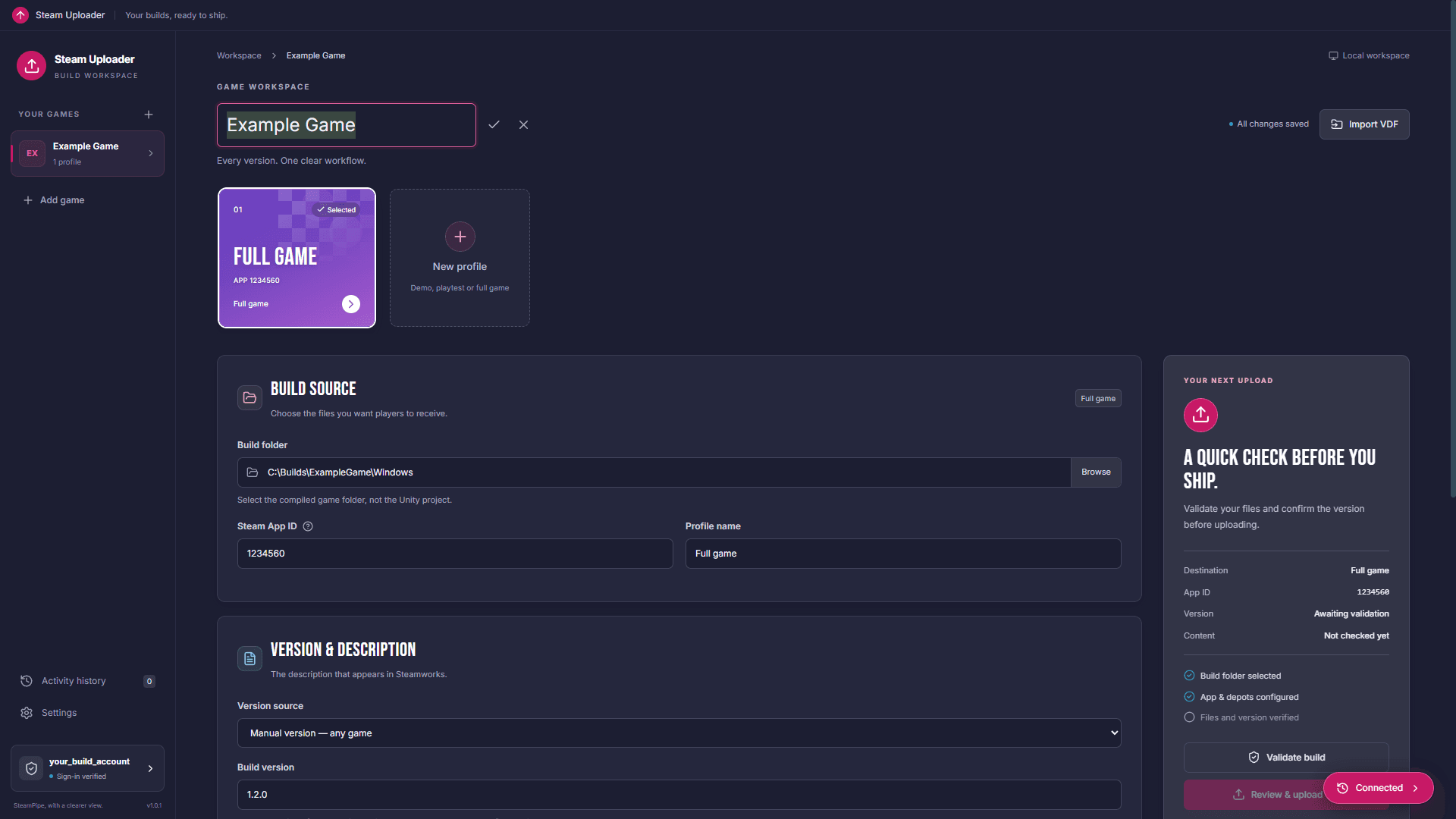Click the Selected badge on profile card
This screenshot has height=819, width=1456.
[336, 210]
